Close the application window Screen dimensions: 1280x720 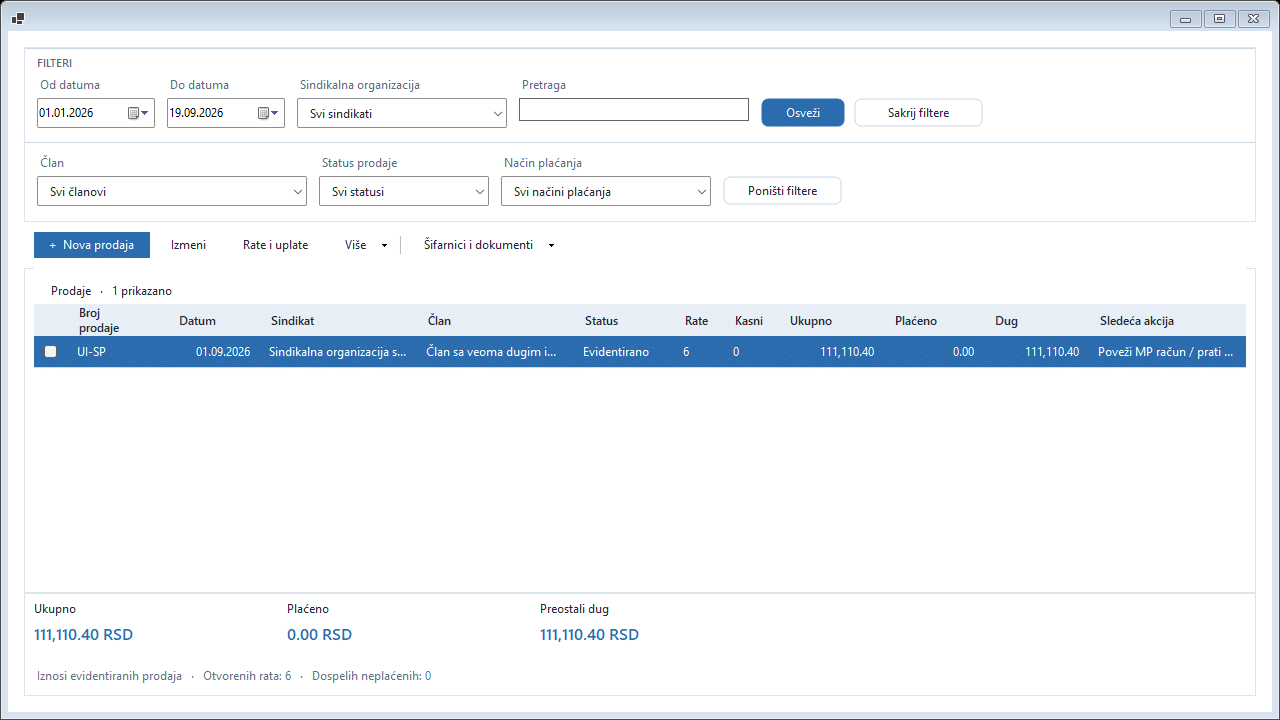point(1252,18)
